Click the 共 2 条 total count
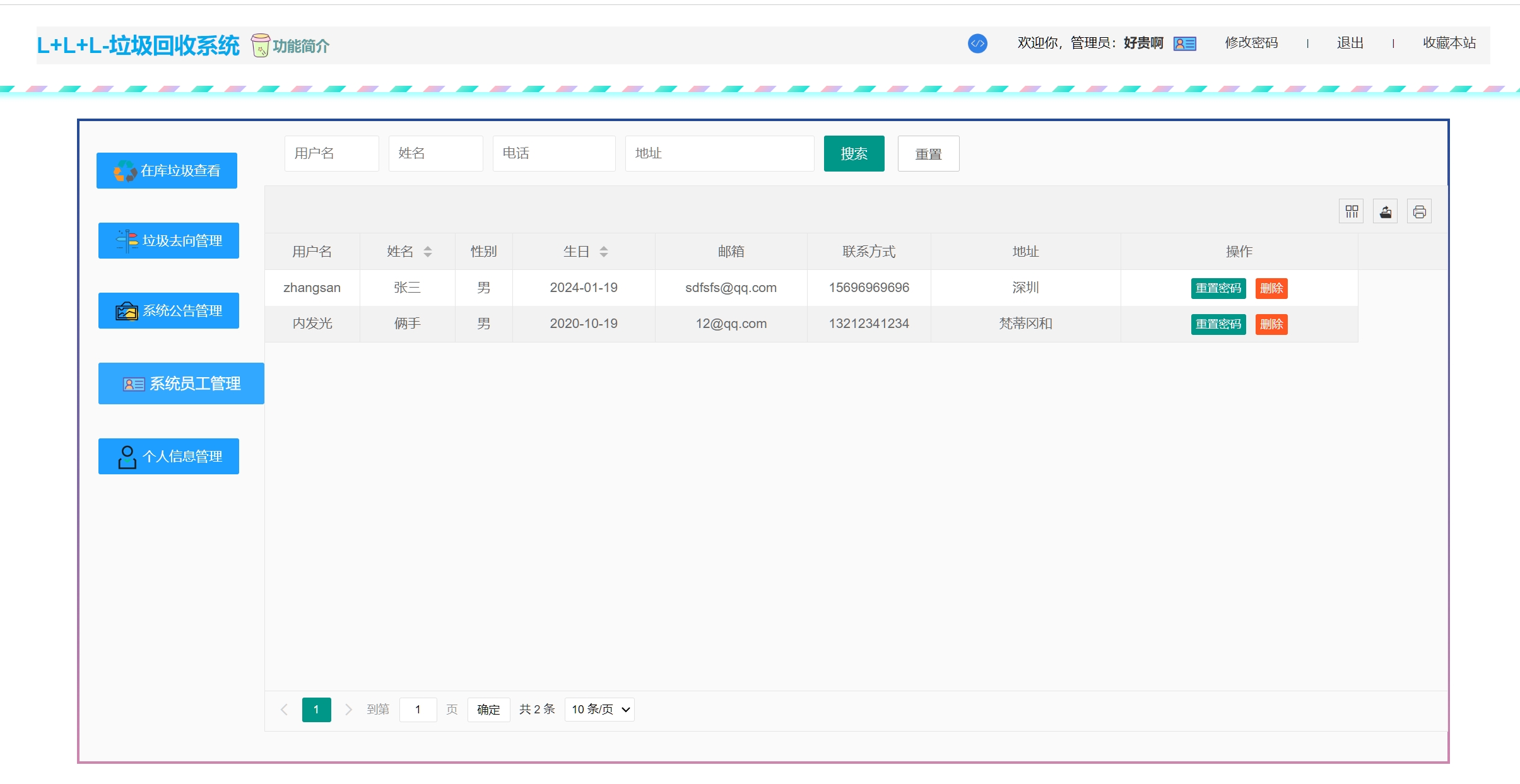The height and width of the screenshot is (784, 1520). (537, 710)
